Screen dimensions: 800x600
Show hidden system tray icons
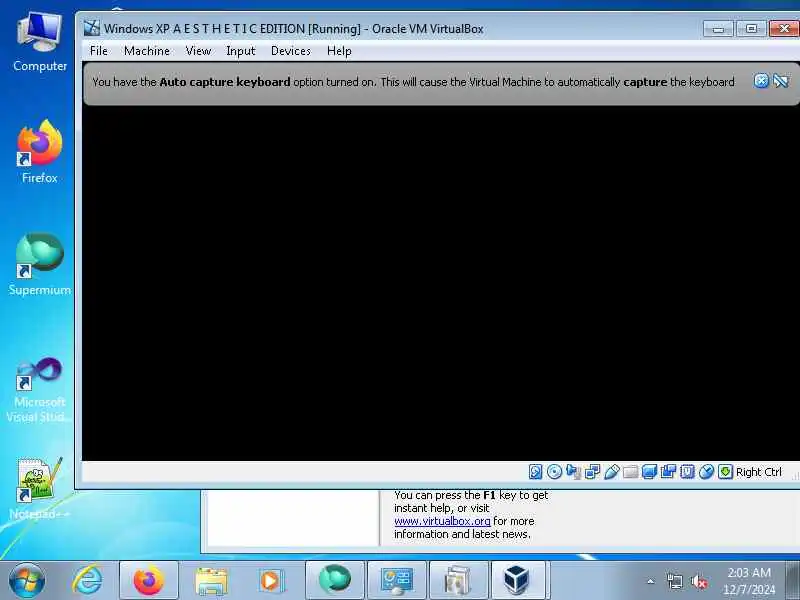651,581
